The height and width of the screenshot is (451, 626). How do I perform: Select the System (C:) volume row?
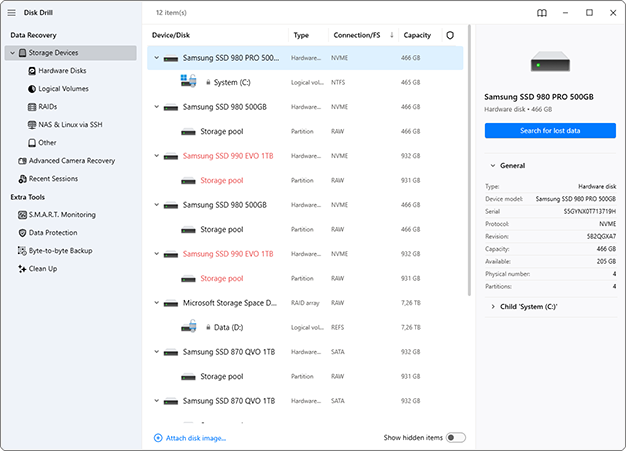click(305, 82)
